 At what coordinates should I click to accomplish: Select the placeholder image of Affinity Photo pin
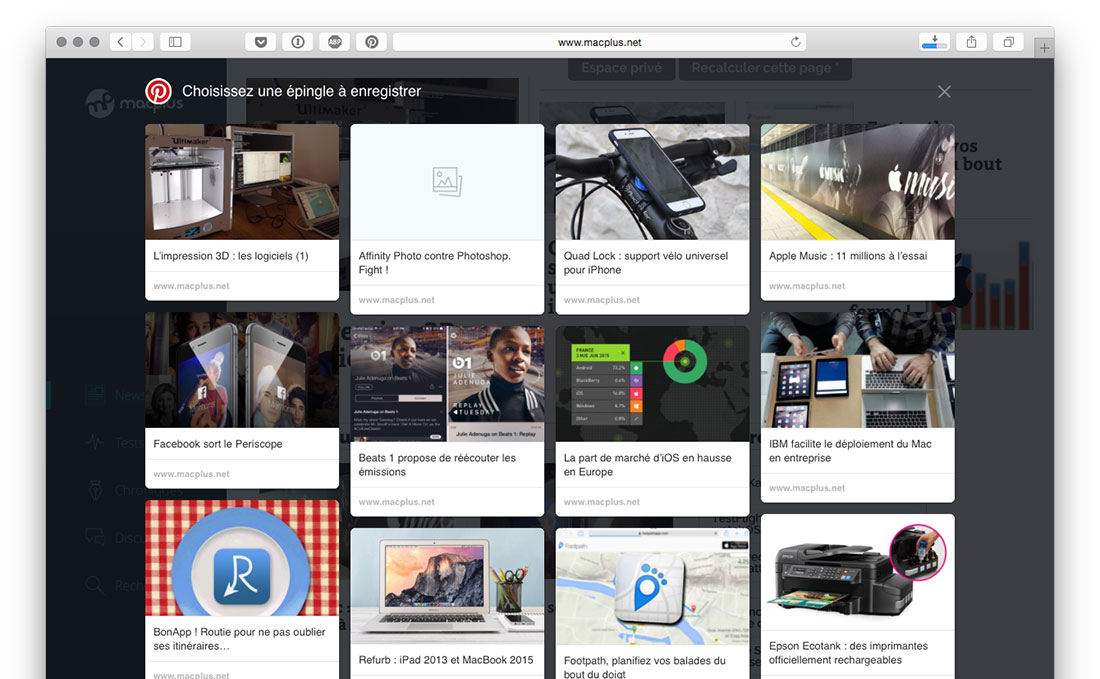447,182
